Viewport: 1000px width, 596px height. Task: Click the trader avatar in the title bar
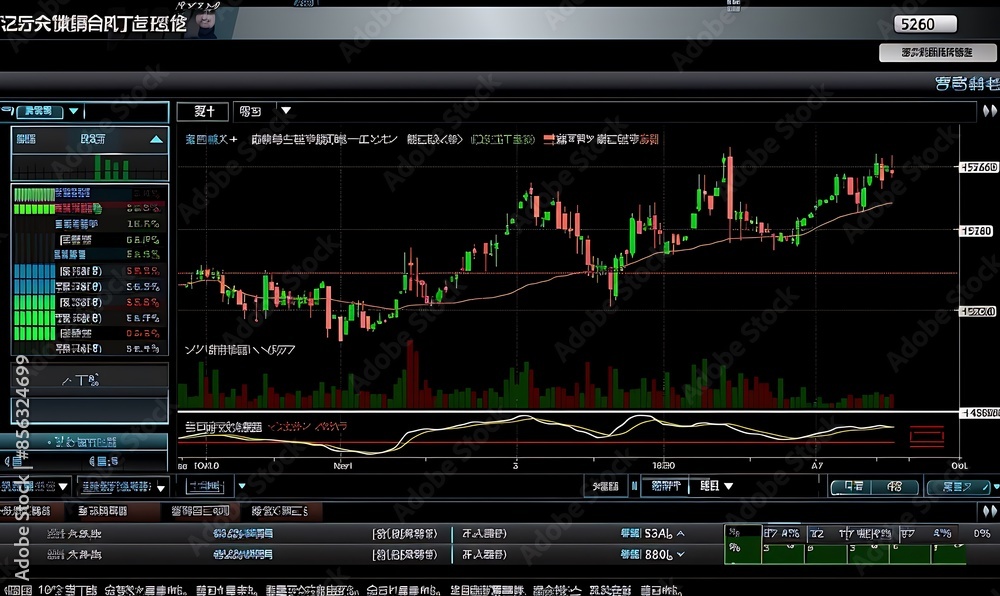pyautogui.click(x=205, y=23)
